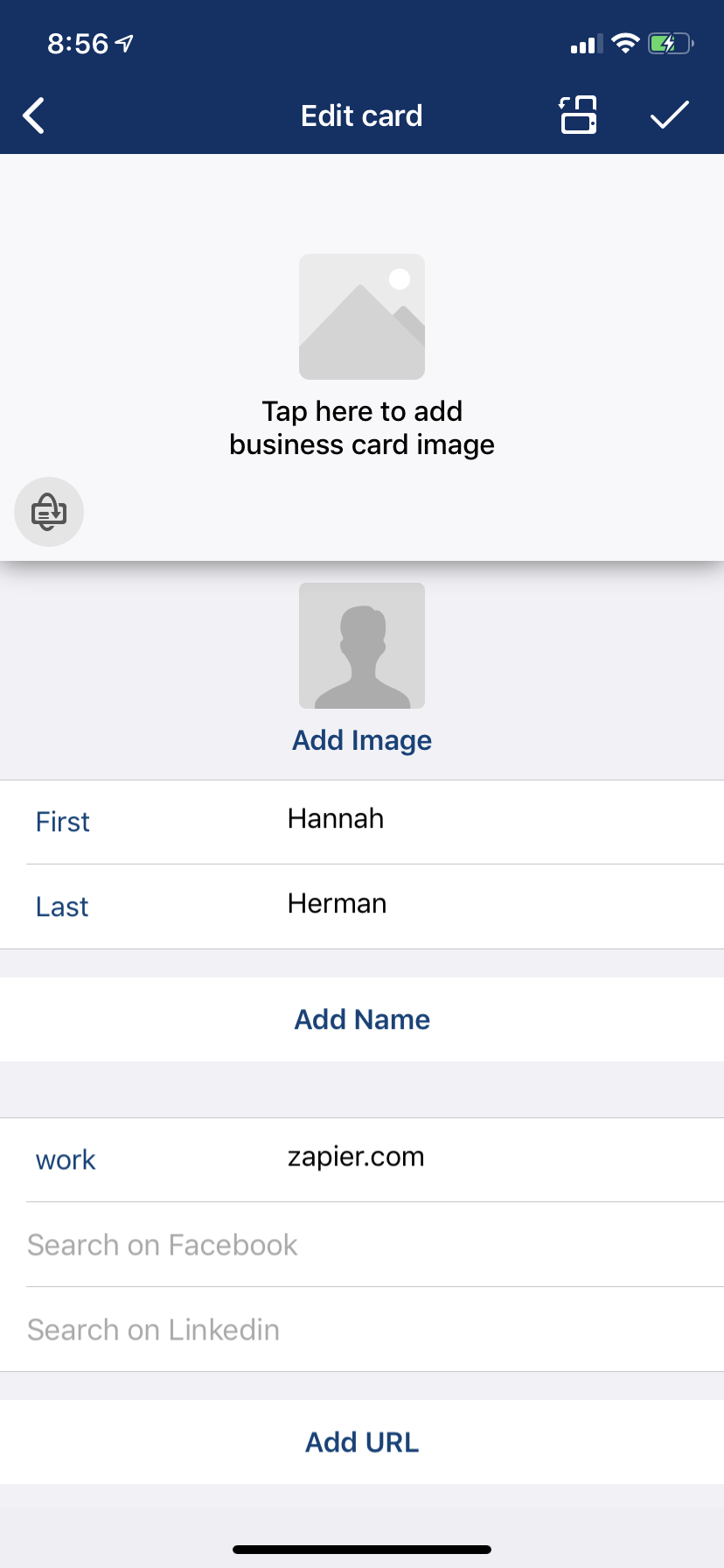Tap the round card import icon

pyautogui.click(x=49, y=512)
